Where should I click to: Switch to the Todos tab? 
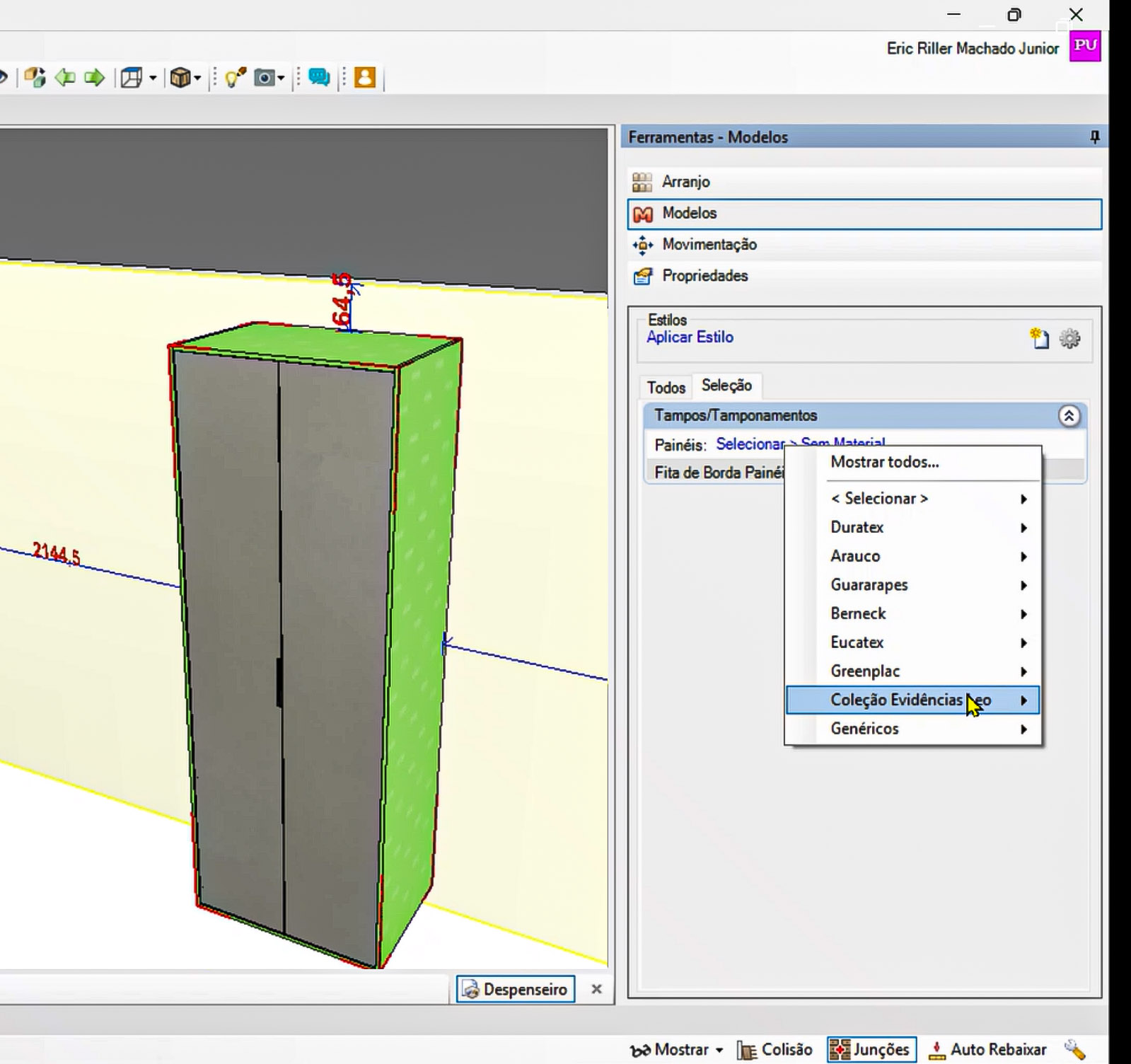click(x=666, y=387)
